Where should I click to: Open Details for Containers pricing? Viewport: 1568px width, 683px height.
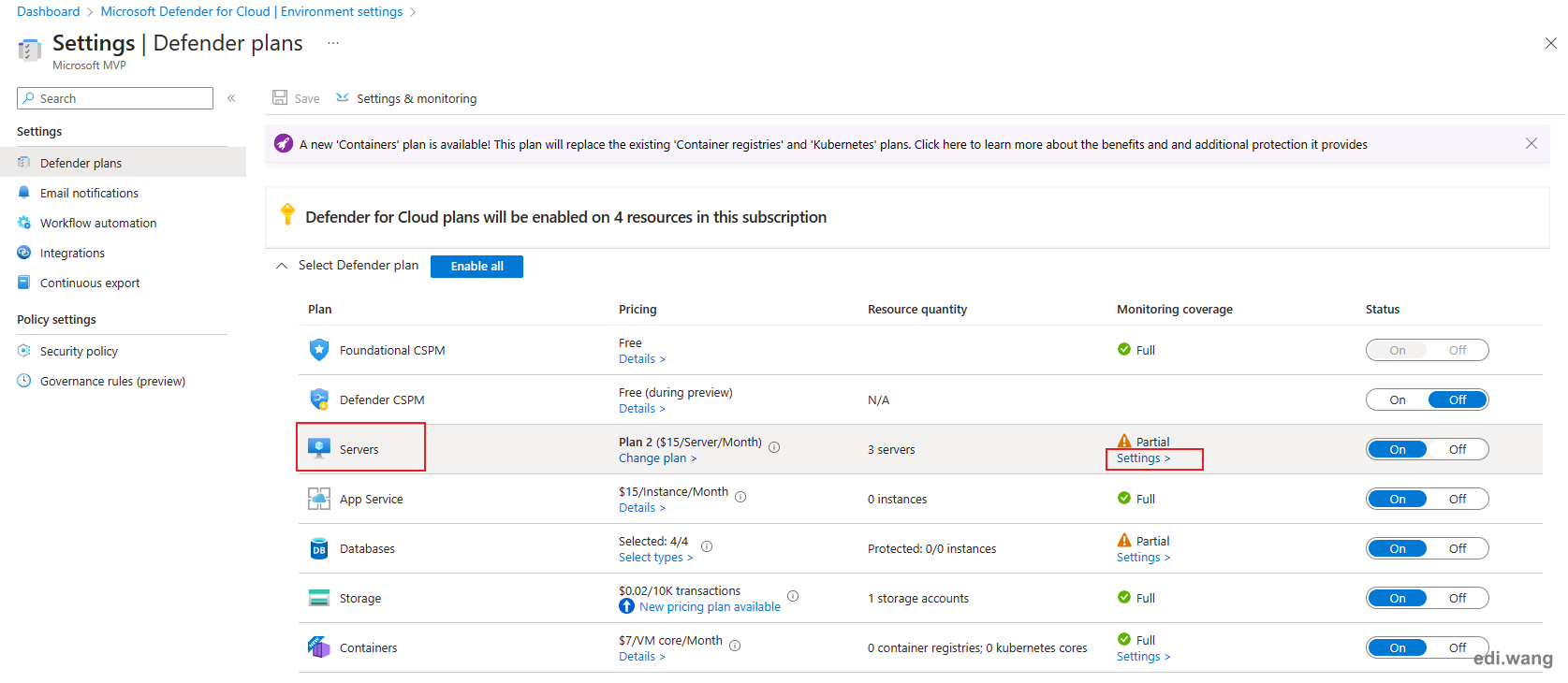(642, 657)
